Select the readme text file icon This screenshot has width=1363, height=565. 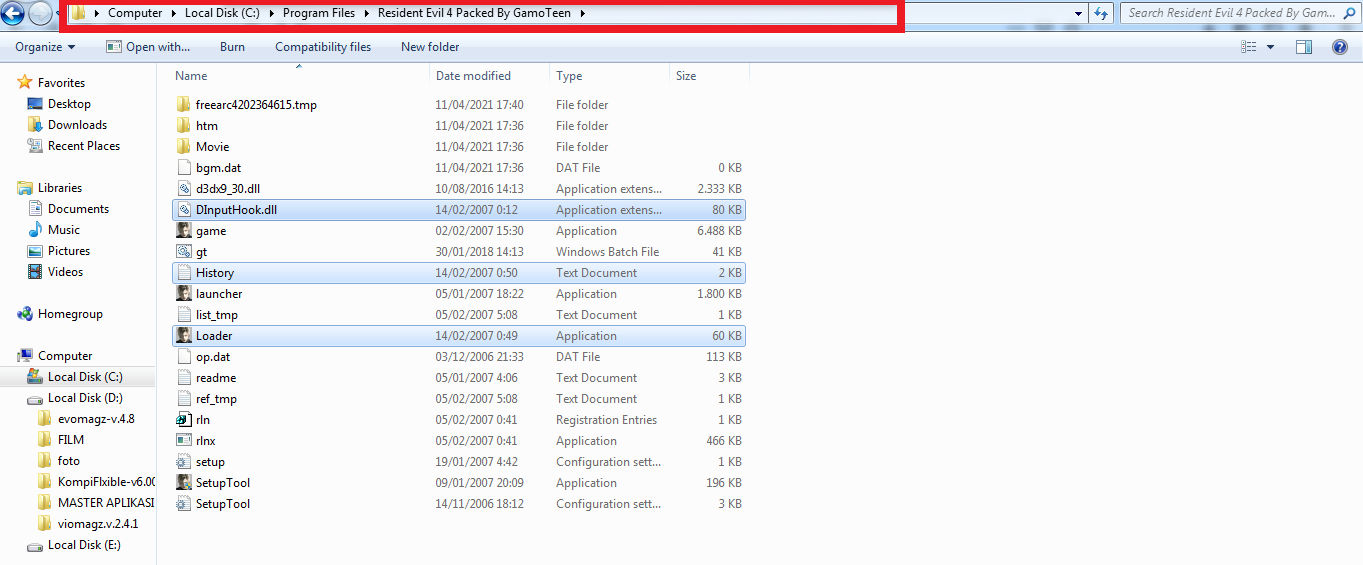tap(183, 378)
